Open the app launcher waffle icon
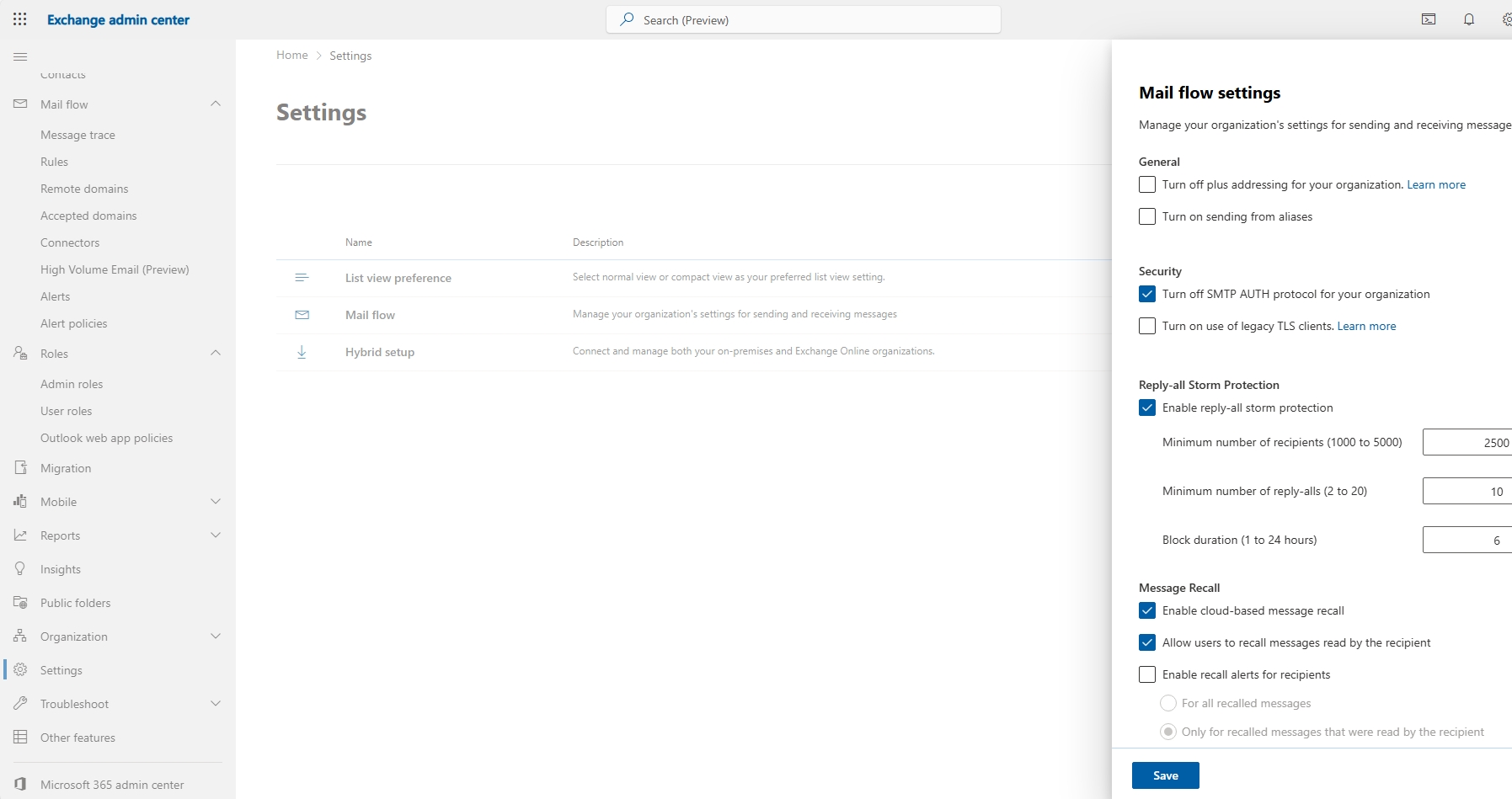This screenshot has height=799, width=1512. [20, 19]
